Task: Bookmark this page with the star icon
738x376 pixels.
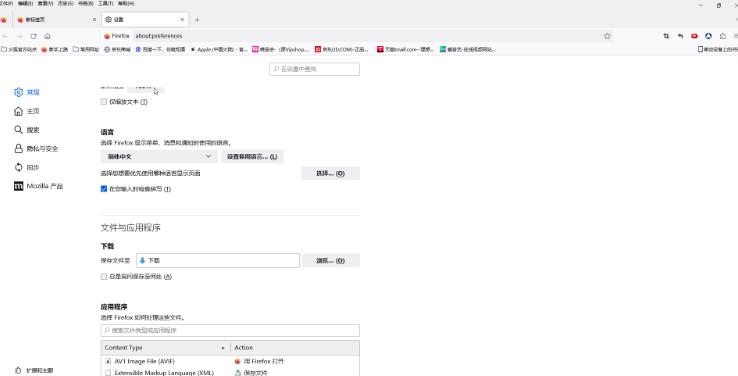Action: tap(607, 36)
